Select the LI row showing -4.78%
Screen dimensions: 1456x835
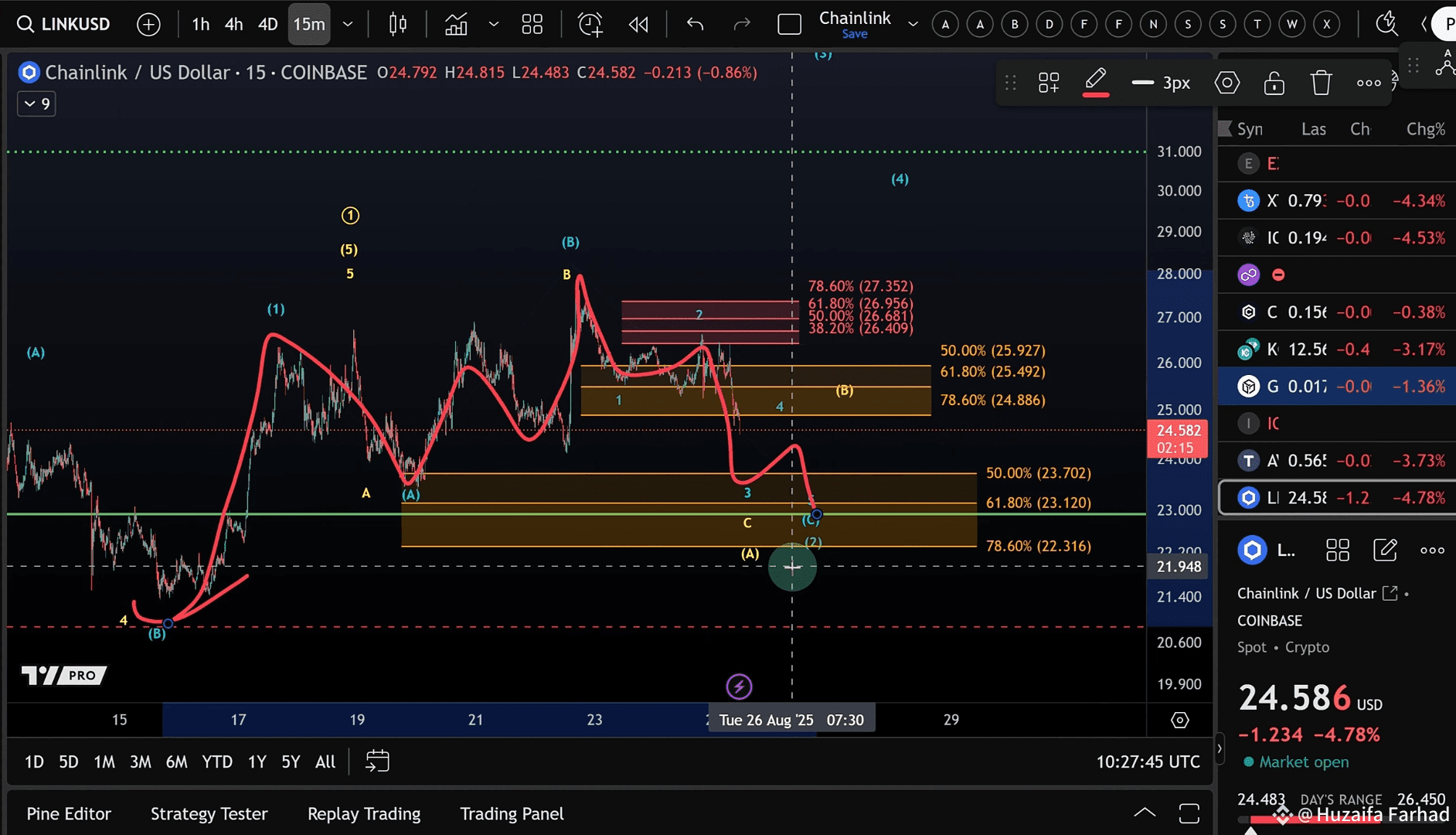pos(1337,498)
